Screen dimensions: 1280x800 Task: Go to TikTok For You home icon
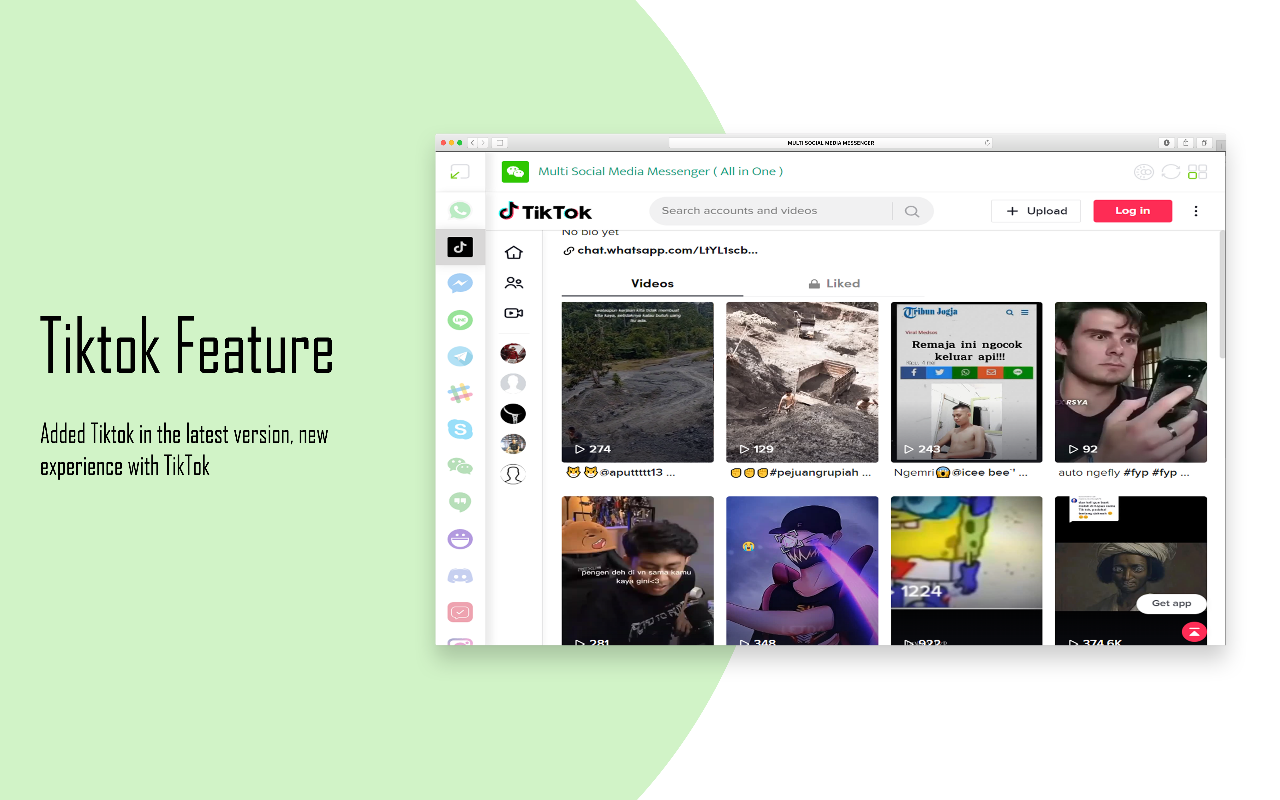(514, 253)
